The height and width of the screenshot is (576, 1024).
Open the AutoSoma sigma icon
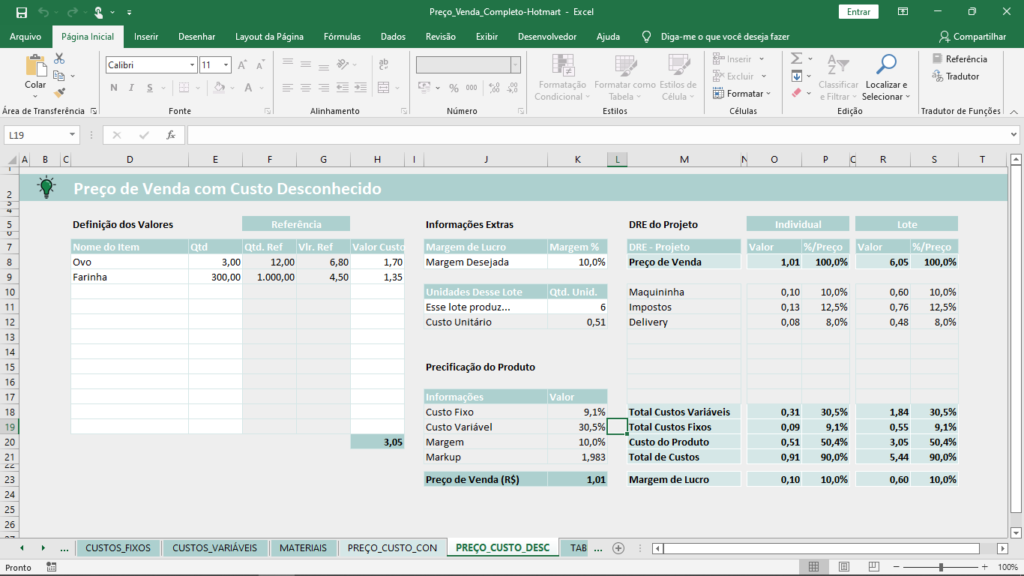pos(795,58)
